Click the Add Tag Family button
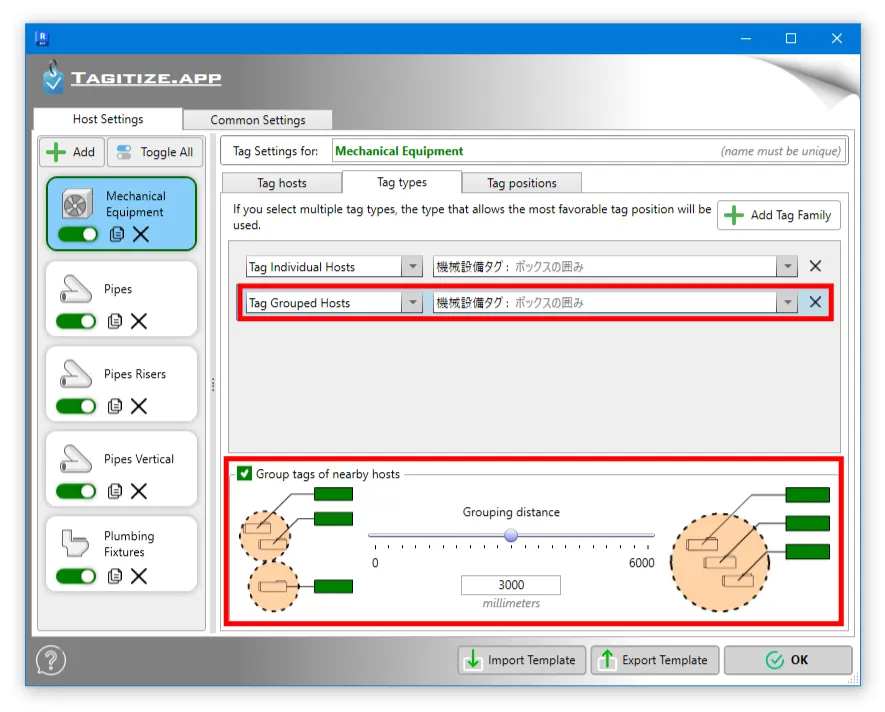This screenshot has height=712, width=885. point(779,215)
